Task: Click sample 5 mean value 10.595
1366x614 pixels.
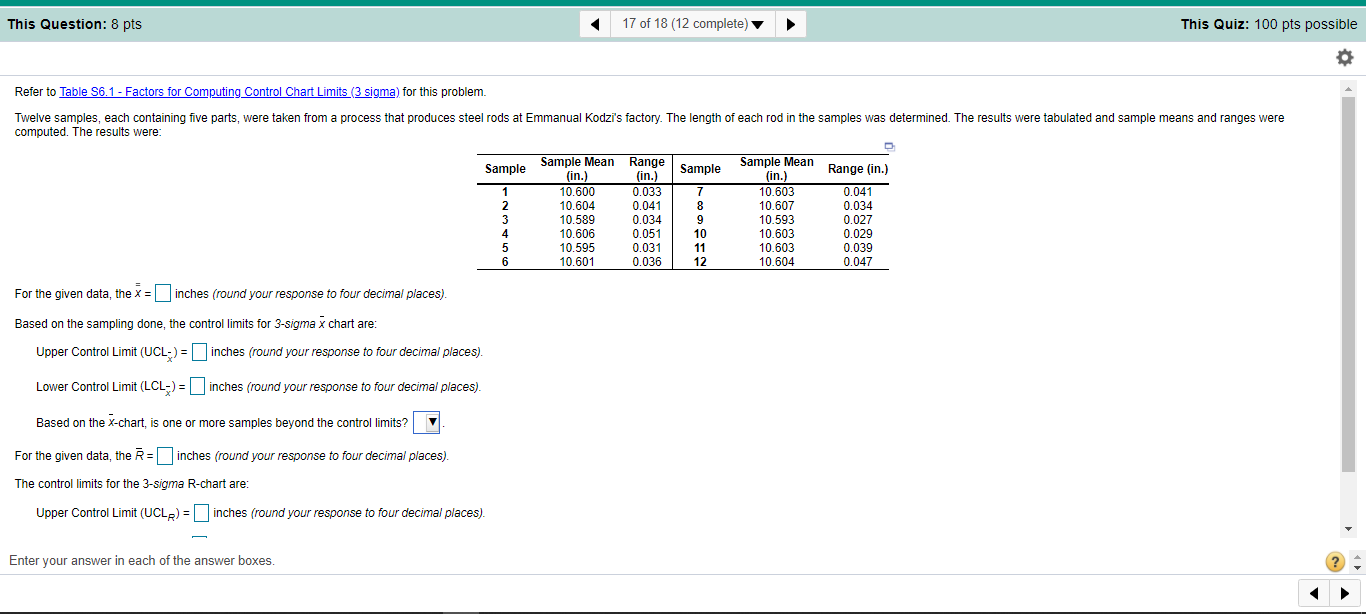Action: point(577,248)
